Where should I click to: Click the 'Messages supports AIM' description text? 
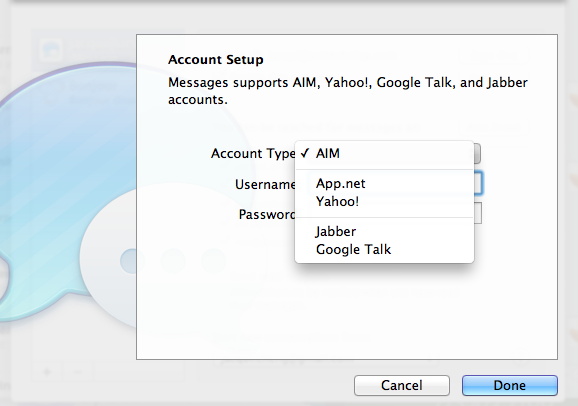click(x=348, y=91)
